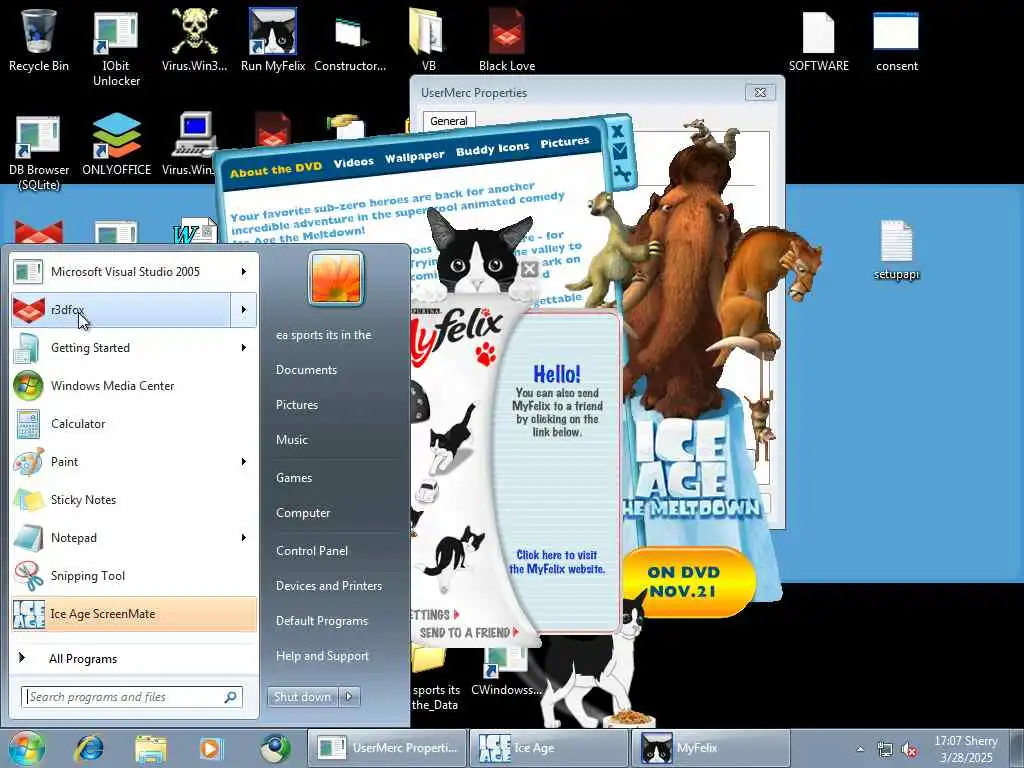Open Documents in Start menu
Image resolution: width=1024 pixels, height=768 pixels.
click(x=306, y=370)
